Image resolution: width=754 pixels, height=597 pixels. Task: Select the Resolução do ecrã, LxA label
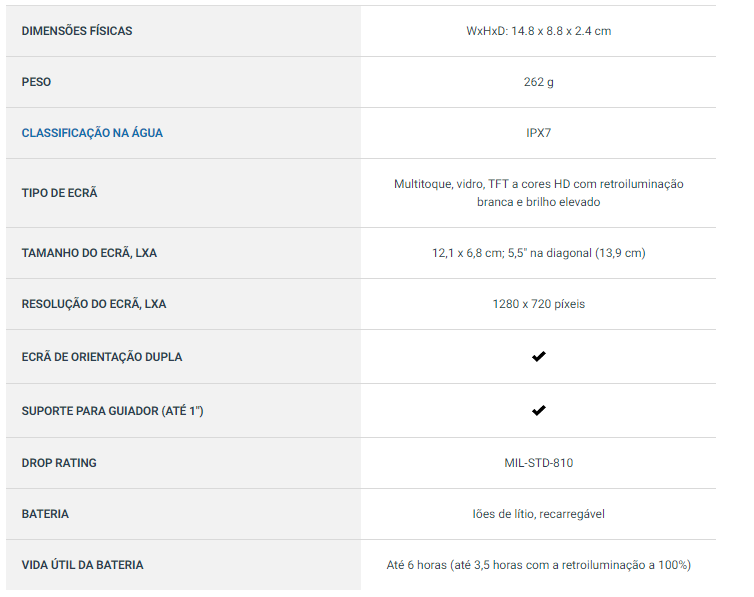pos(94,304)
